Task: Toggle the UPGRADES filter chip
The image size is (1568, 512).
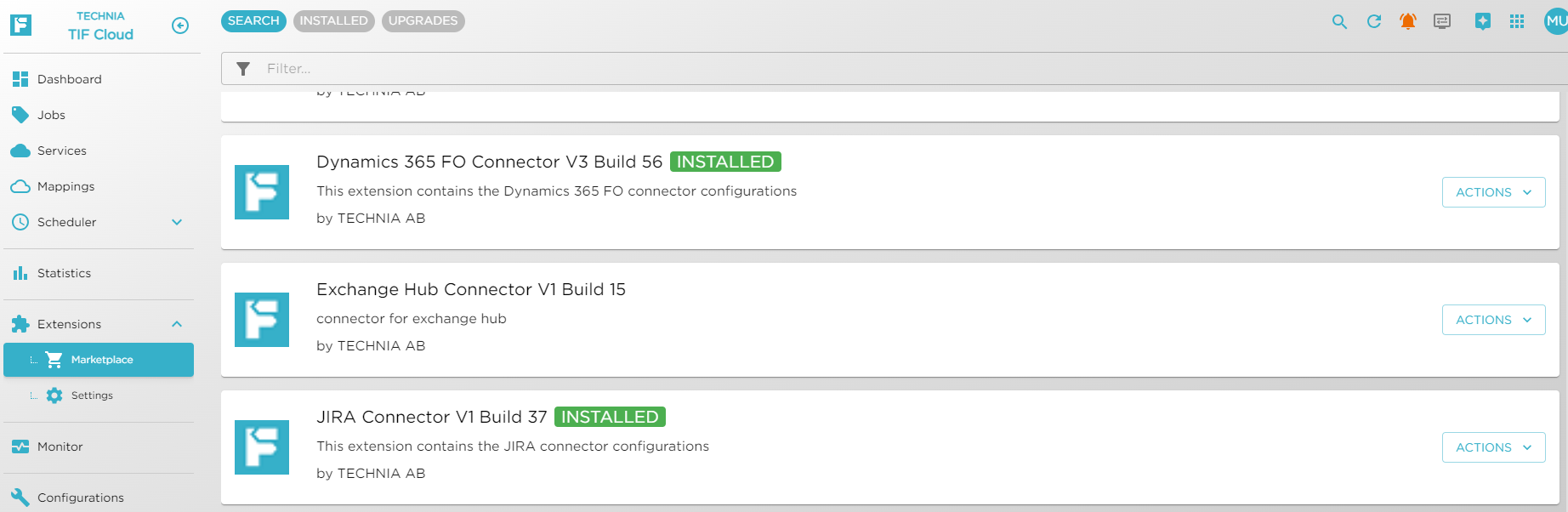Action: (423, 20)
